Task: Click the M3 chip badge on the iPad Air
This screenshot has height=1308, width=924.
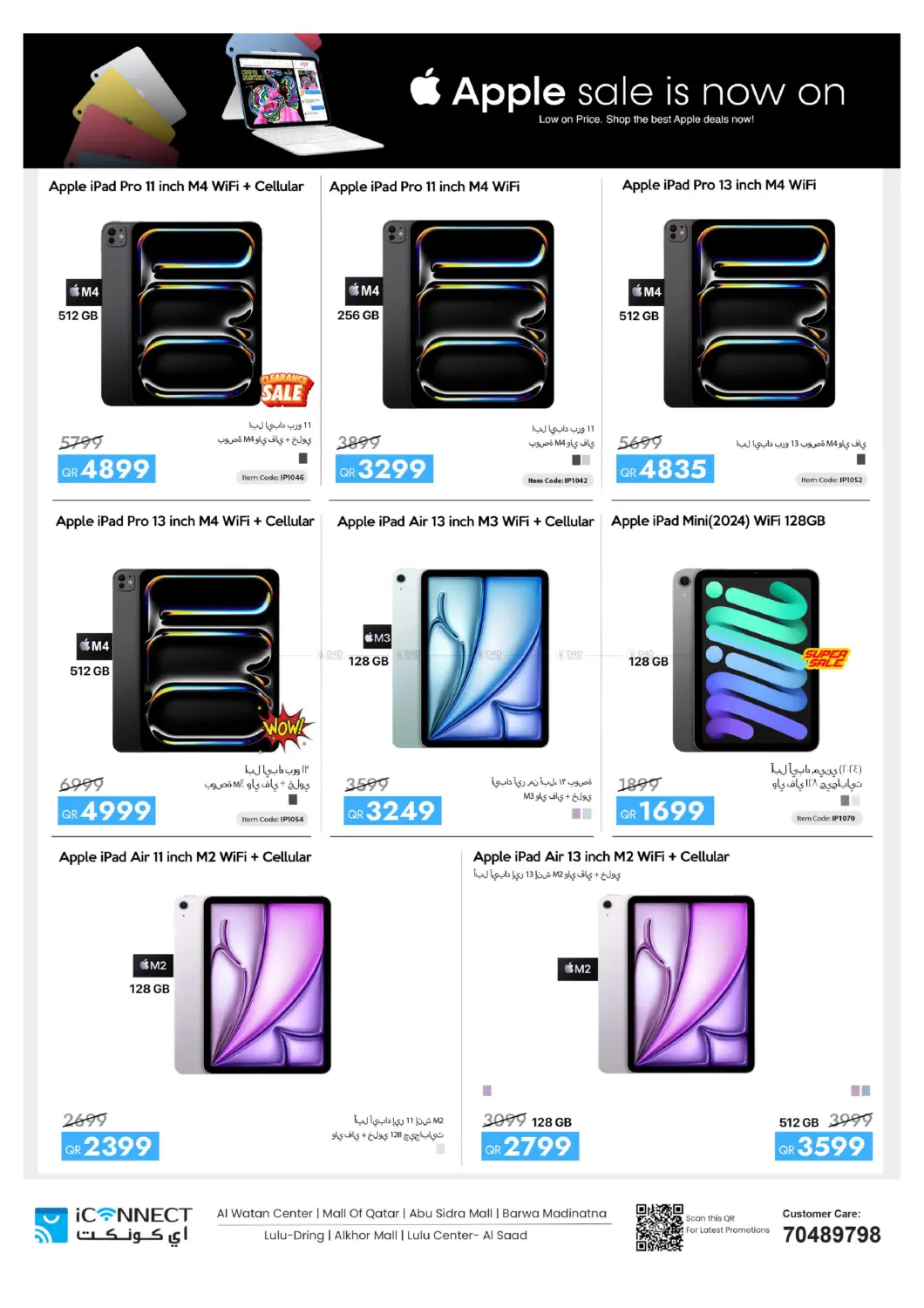Action: coord(377,637)
